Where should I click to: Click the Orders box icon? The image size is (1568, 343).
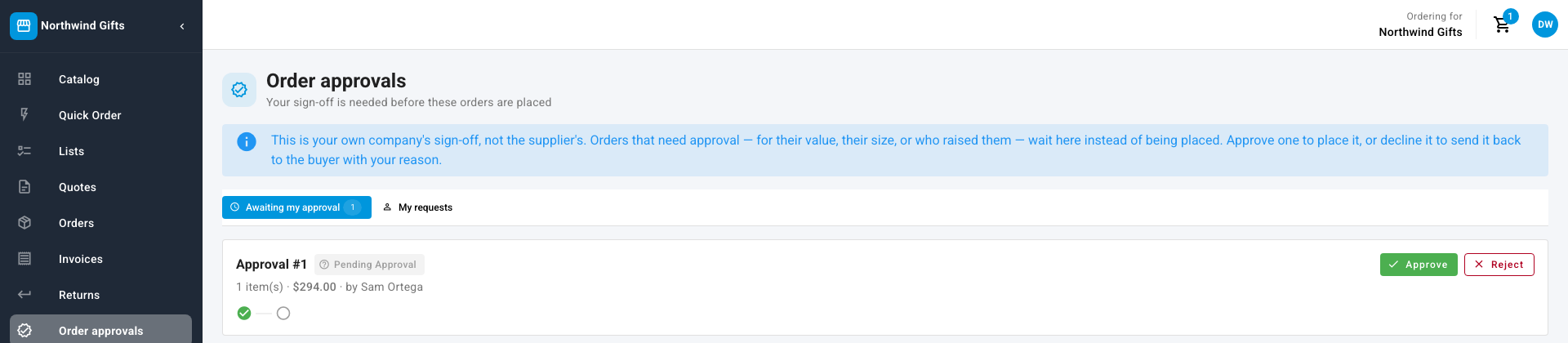(x=24, y=223)
